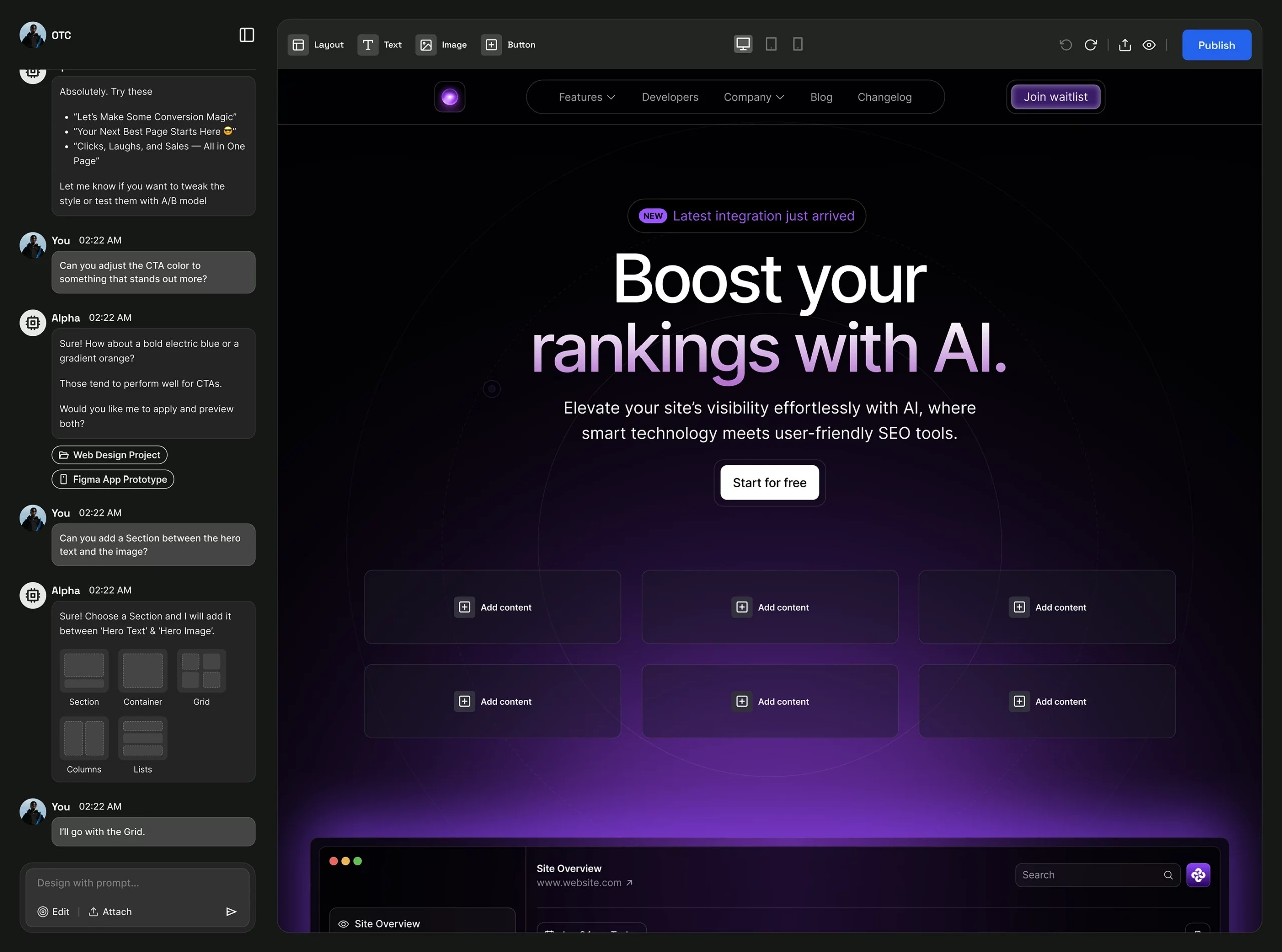The image size is (1282, 952).
Task: Select the Layout tool in the toolbar
Action: tap(316, 45)
